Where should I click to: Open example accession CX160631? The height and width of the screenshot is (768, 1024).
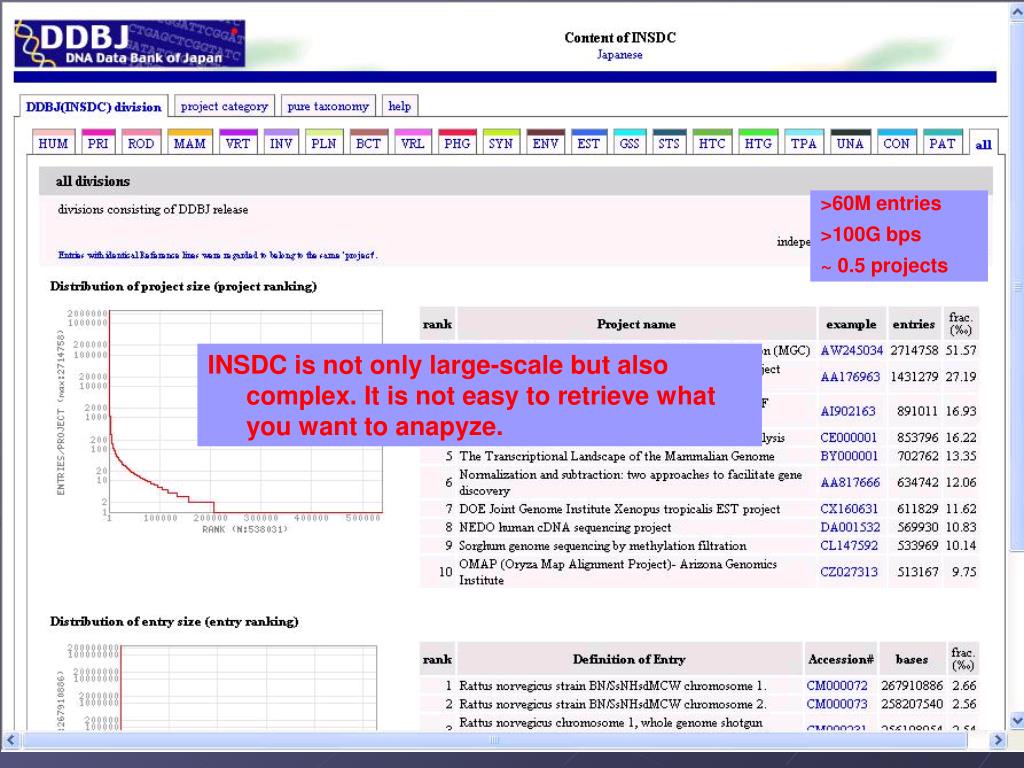pos(849,509)
